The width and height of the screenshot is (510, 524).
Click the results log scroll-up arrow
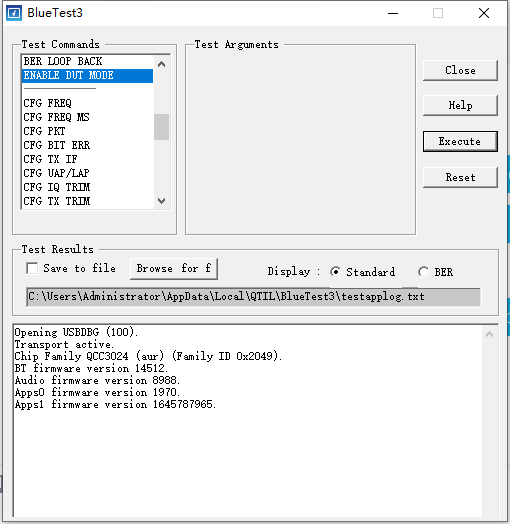point(489,334)
